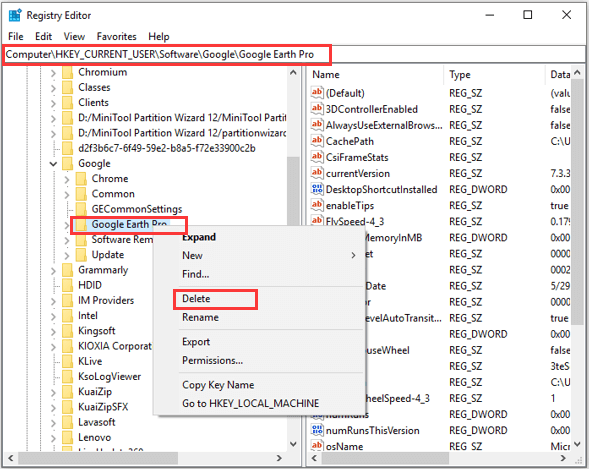Click the string icon beside currentVersion

317,173
